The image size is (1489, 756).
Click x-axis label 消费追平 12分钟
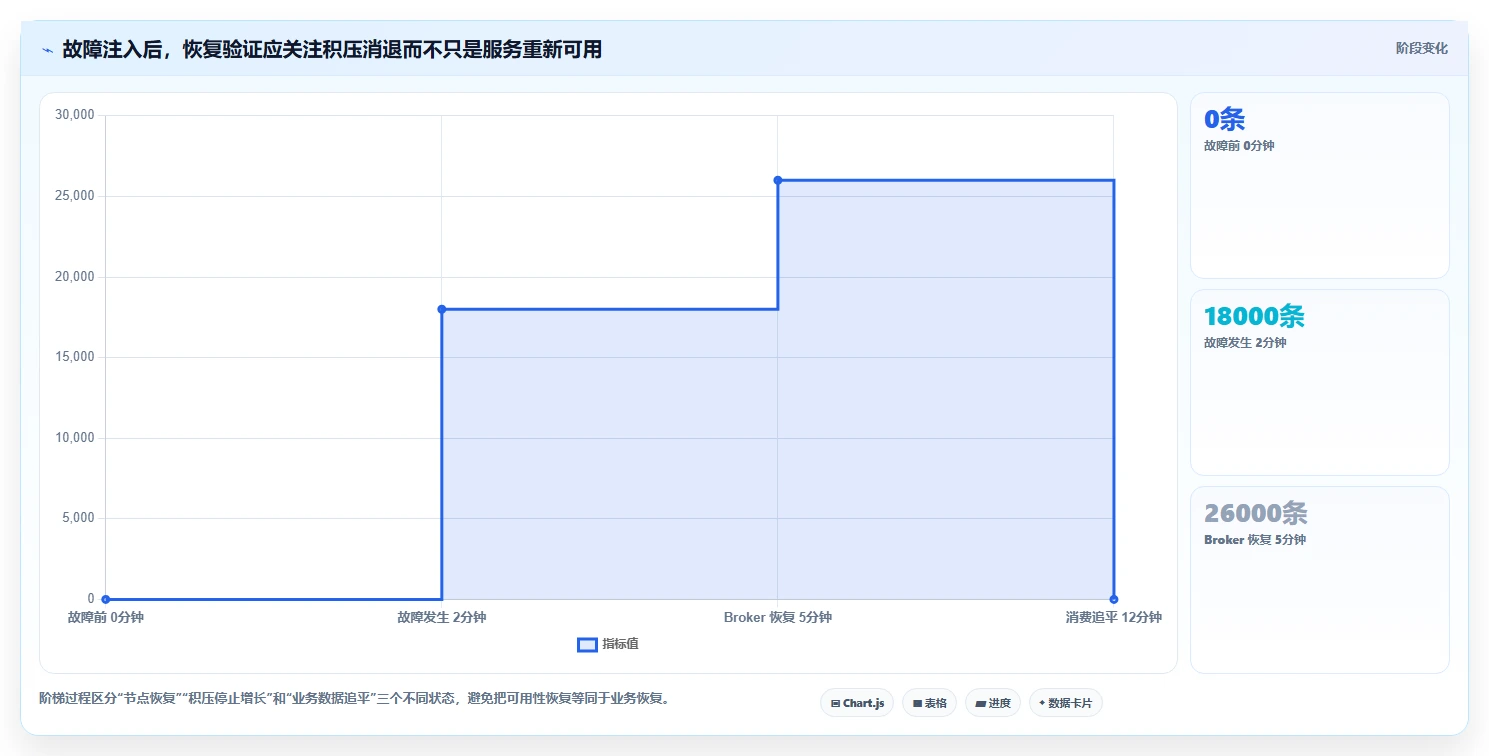click(x=1113, y=618)
